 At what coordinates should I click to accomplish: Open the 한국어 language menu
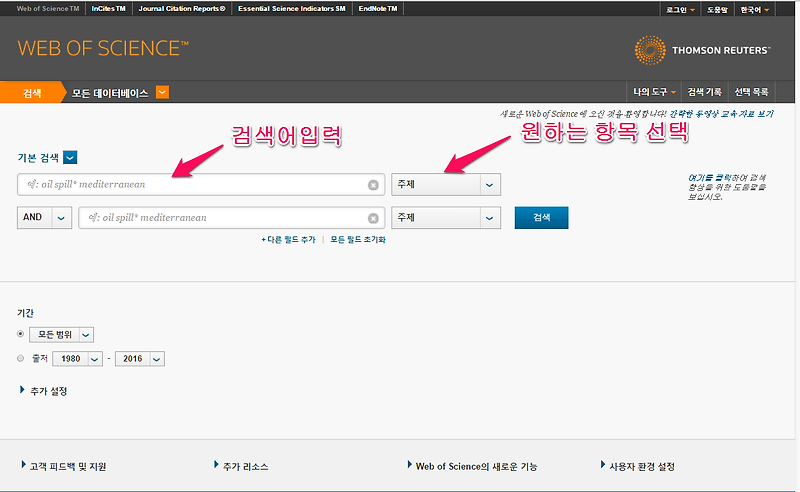(x=755, y=10)
